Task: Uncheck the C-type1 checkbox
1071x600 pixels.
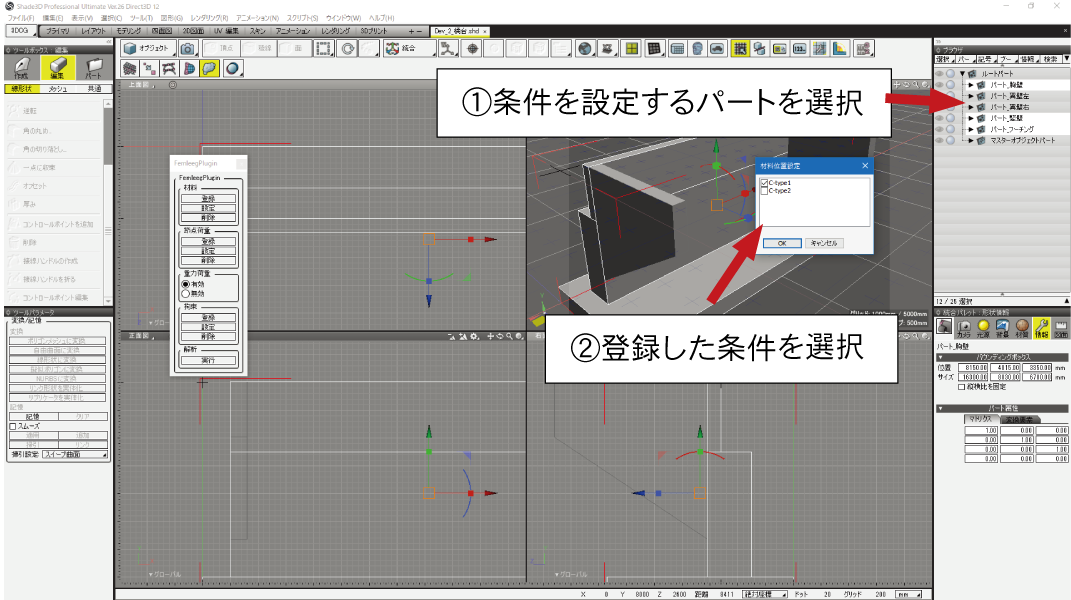Action: click(x=765, y=183)
